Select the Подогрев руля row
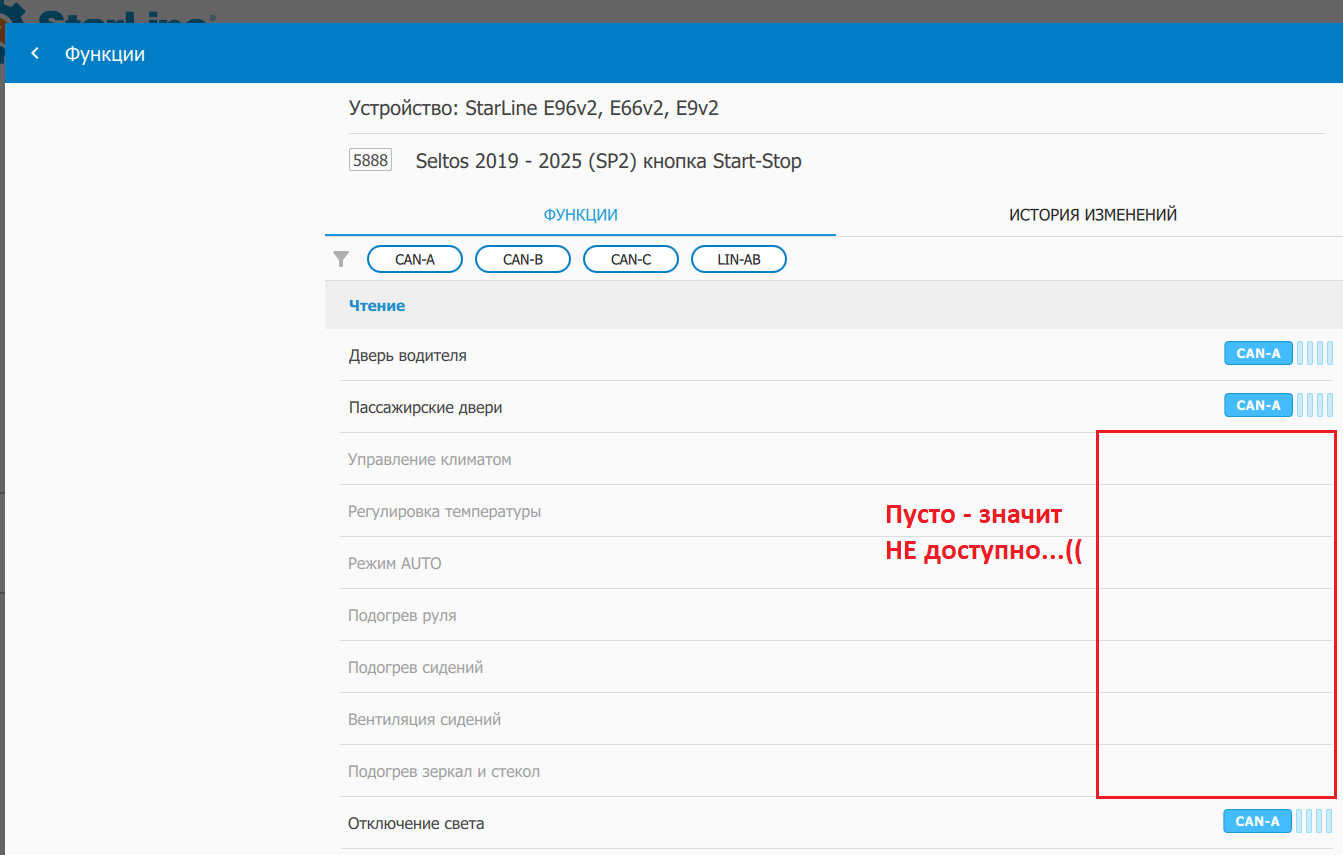The image size is (1343, 855). [402, 615]
